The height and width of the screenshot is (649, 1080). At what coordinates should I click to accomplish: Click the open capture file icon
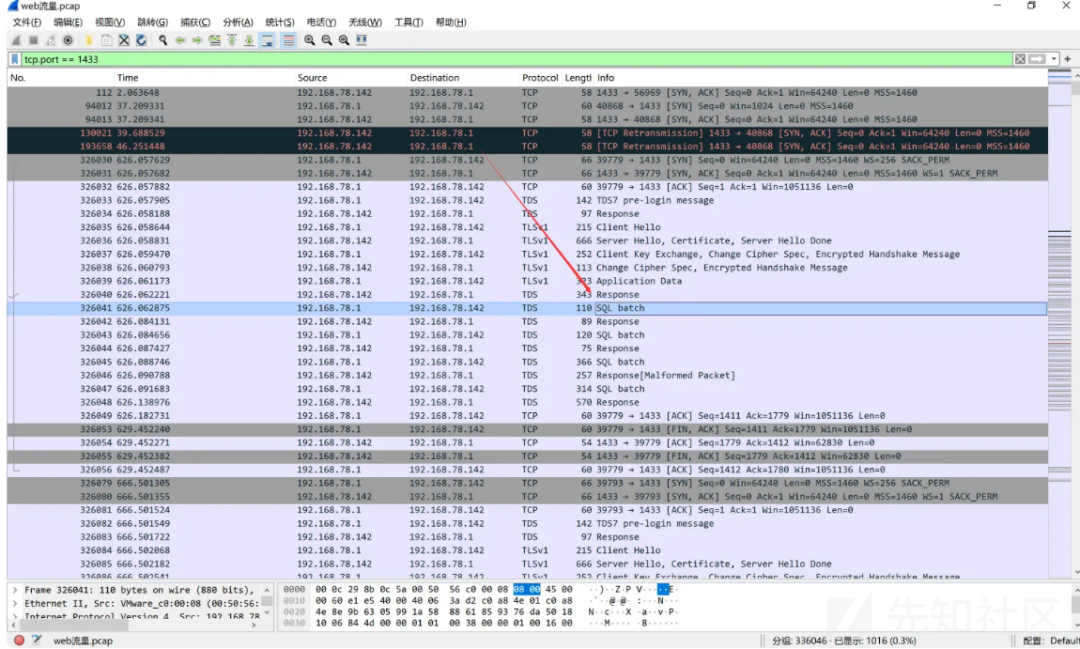pyautogui.click(x=89, y=41)
